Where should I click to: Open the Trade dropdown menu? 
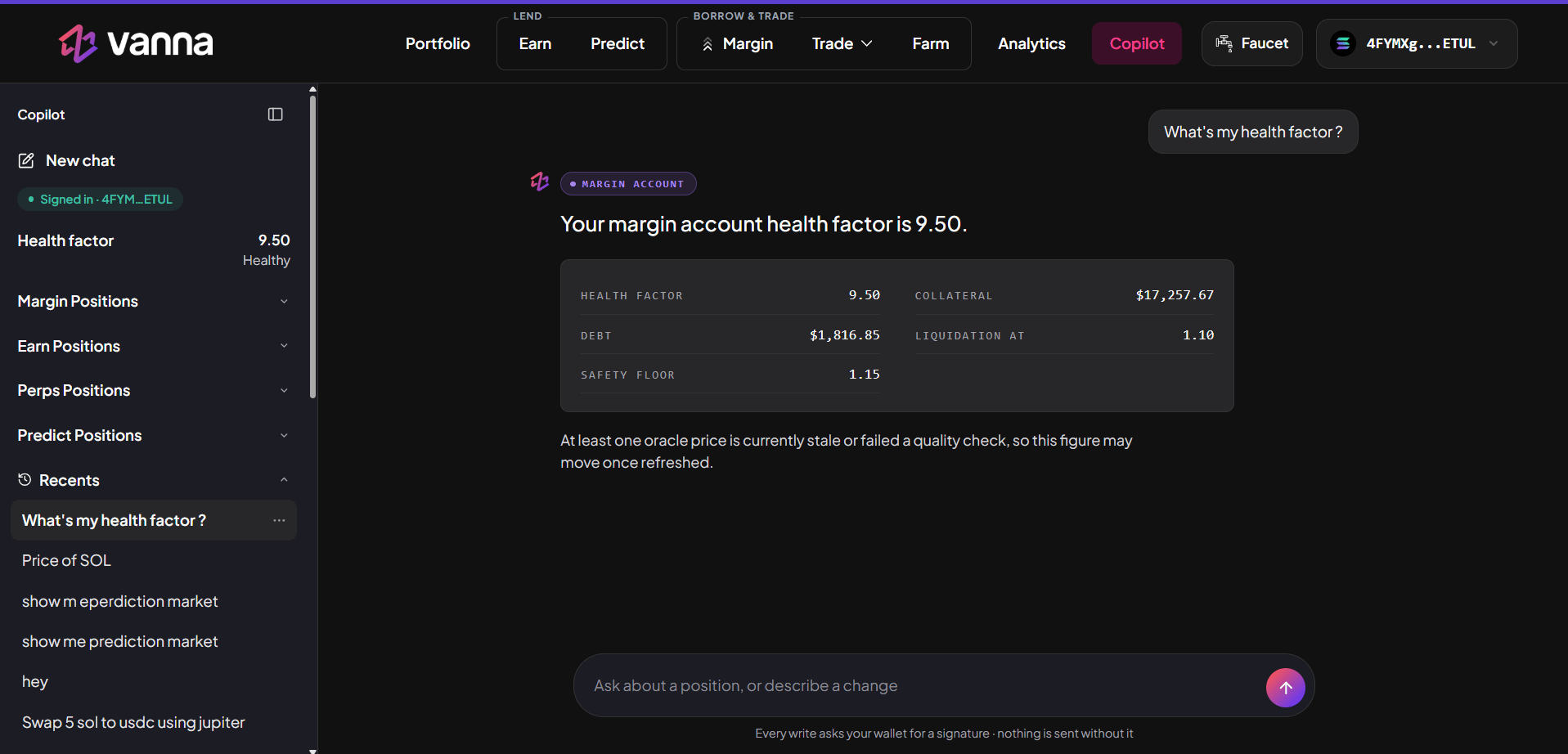[x=842, y=43]
